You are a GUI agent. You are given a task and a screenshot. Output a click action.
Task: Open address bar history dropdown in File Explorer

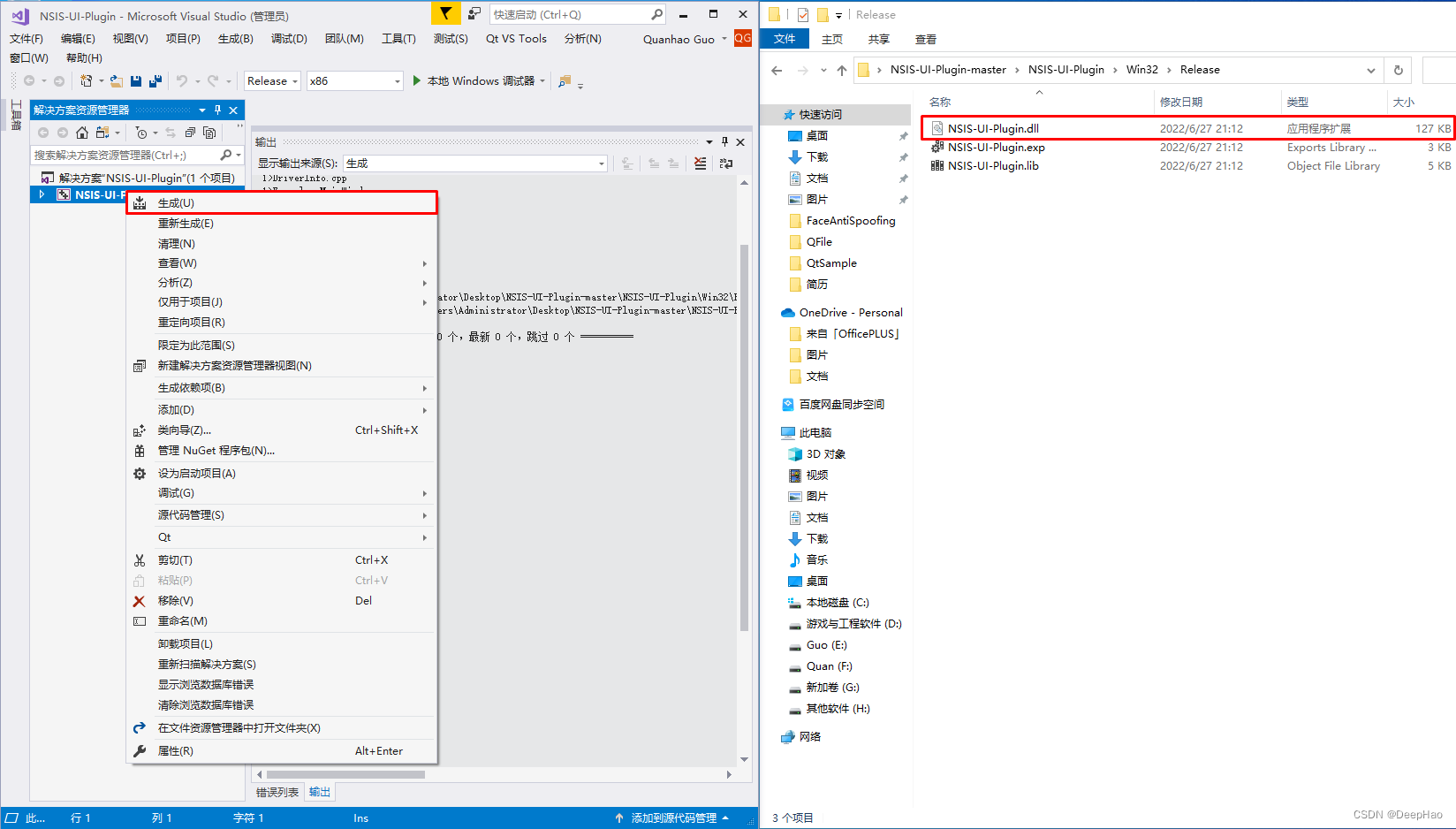pos(1370,70)
